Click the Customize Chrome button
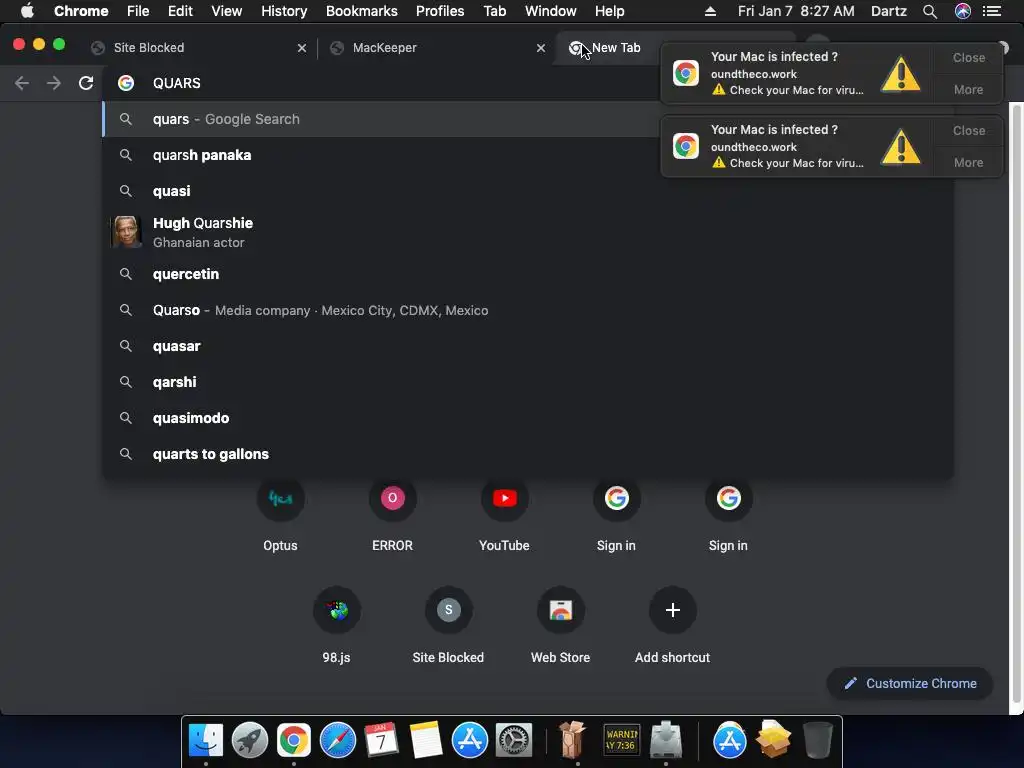 tap(910, 683)
